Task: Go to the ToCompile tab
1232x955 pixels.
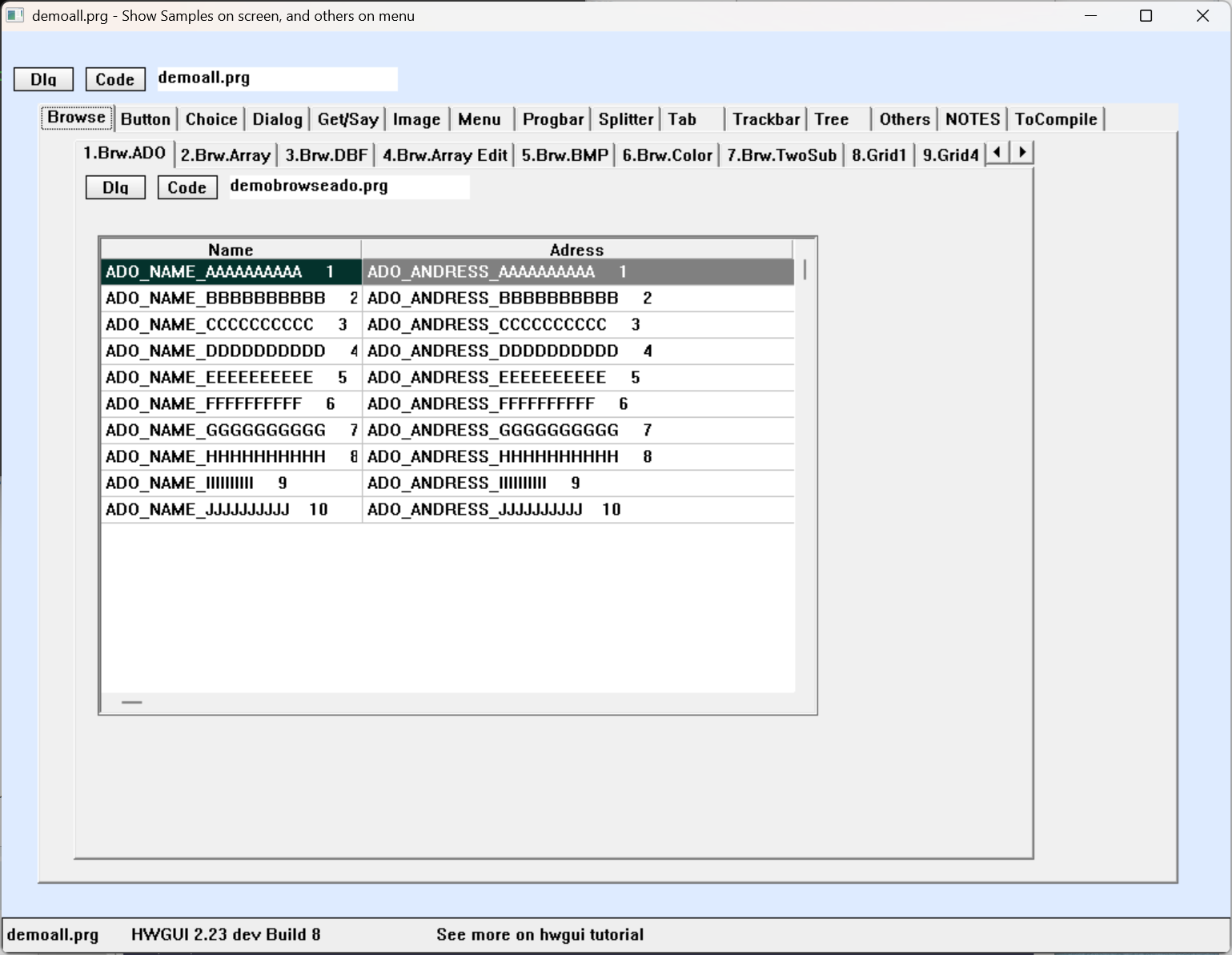Action: [x=1055, y=119]
